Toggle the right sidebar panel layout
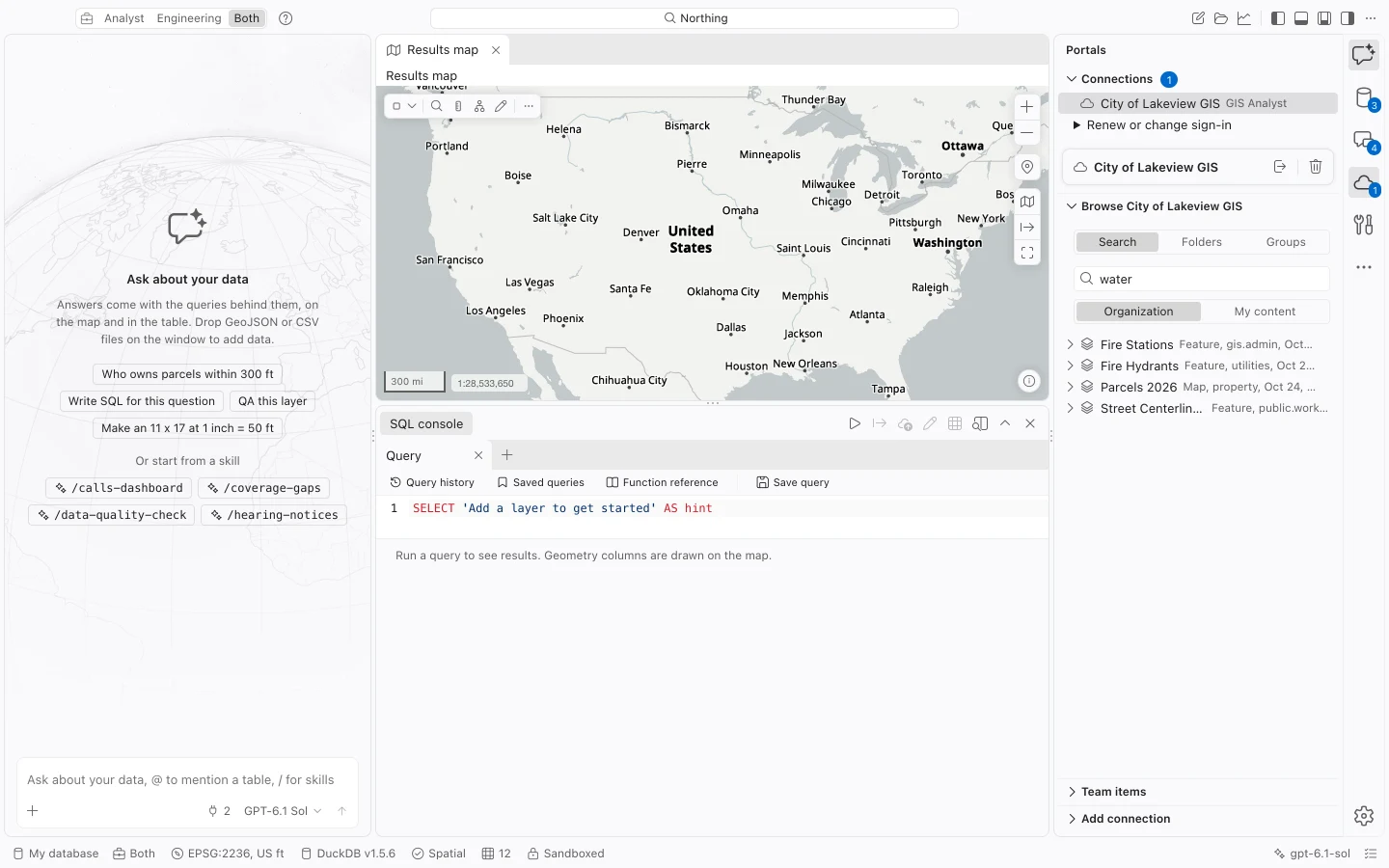The height and width of the screenshot is (868, 1389). coord(1348,18)
